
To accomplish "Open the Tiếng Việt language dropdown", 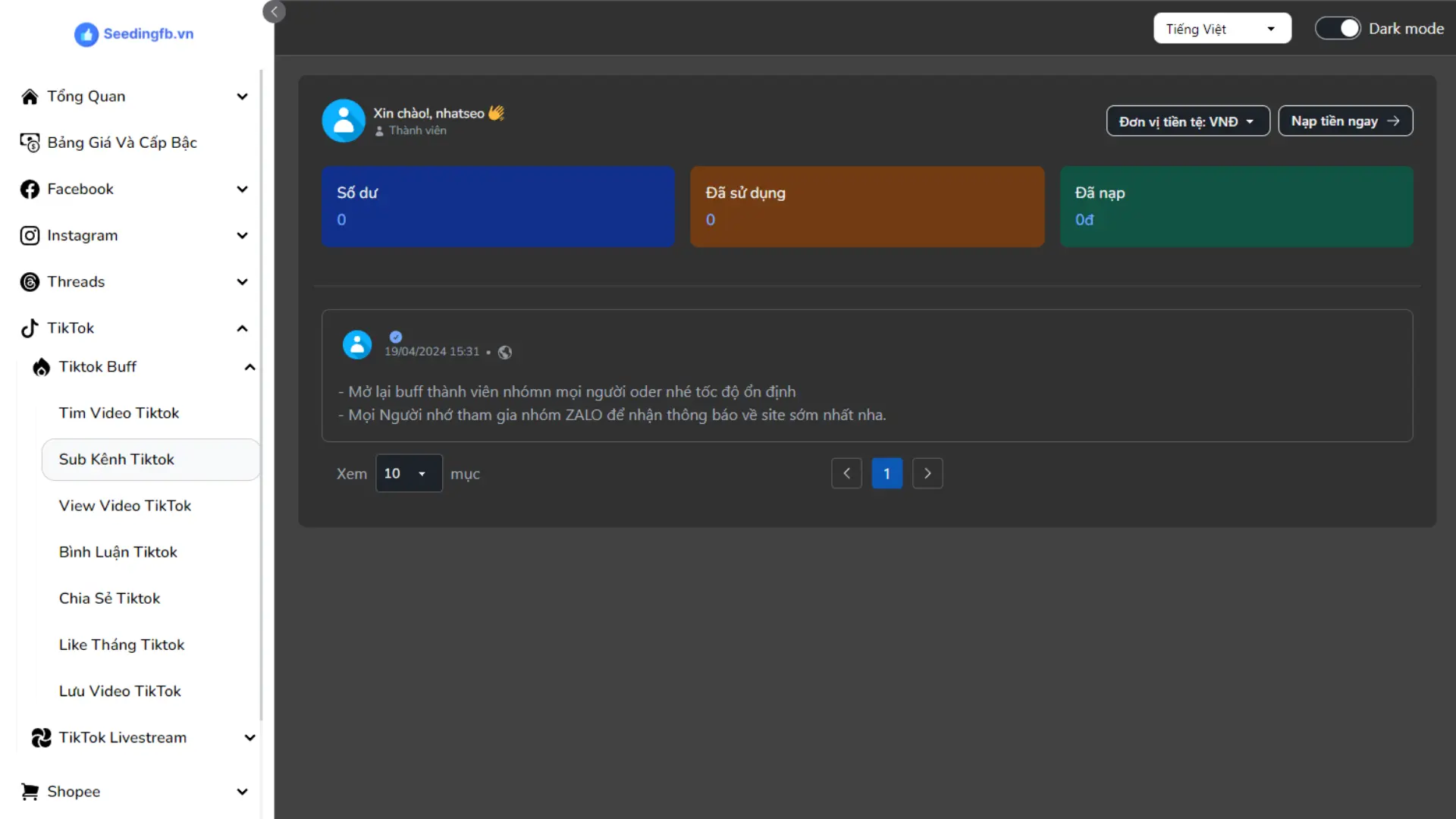I will click(1222, 29).
